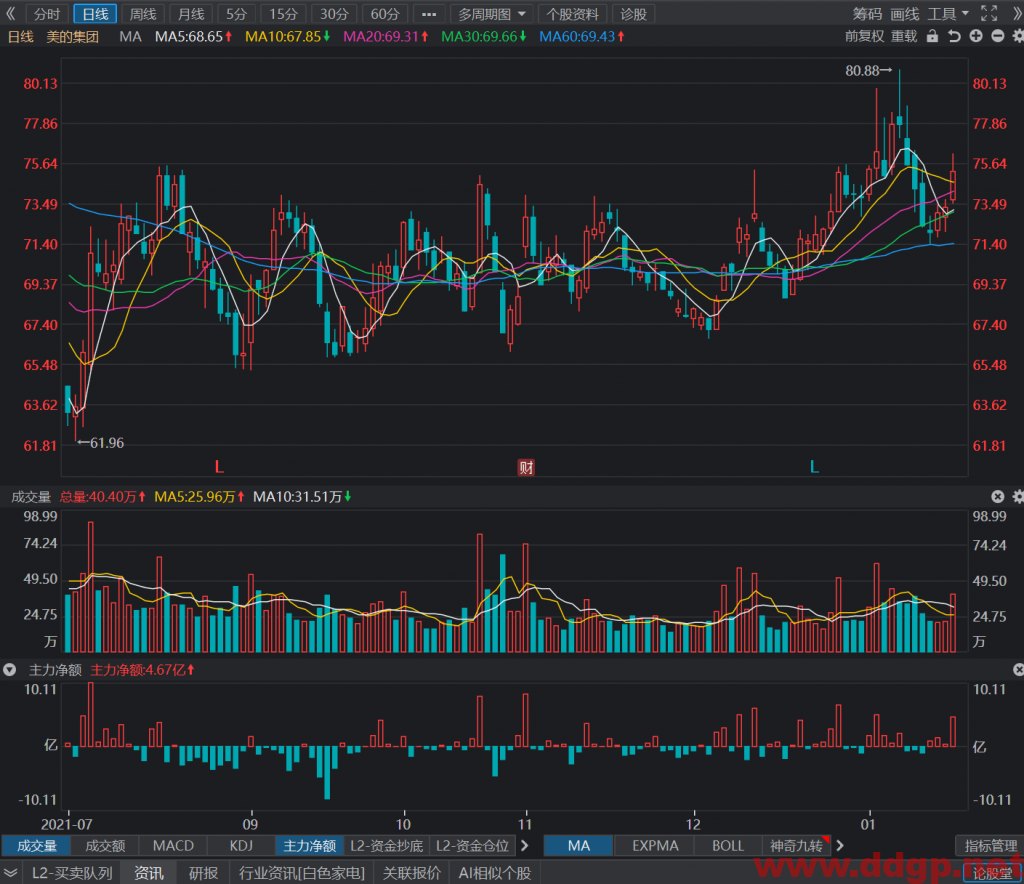Viewport: 1024px width, 884px height.
Task: Switch to the 周线 weekly chart
Action: [x=142, y=14]
